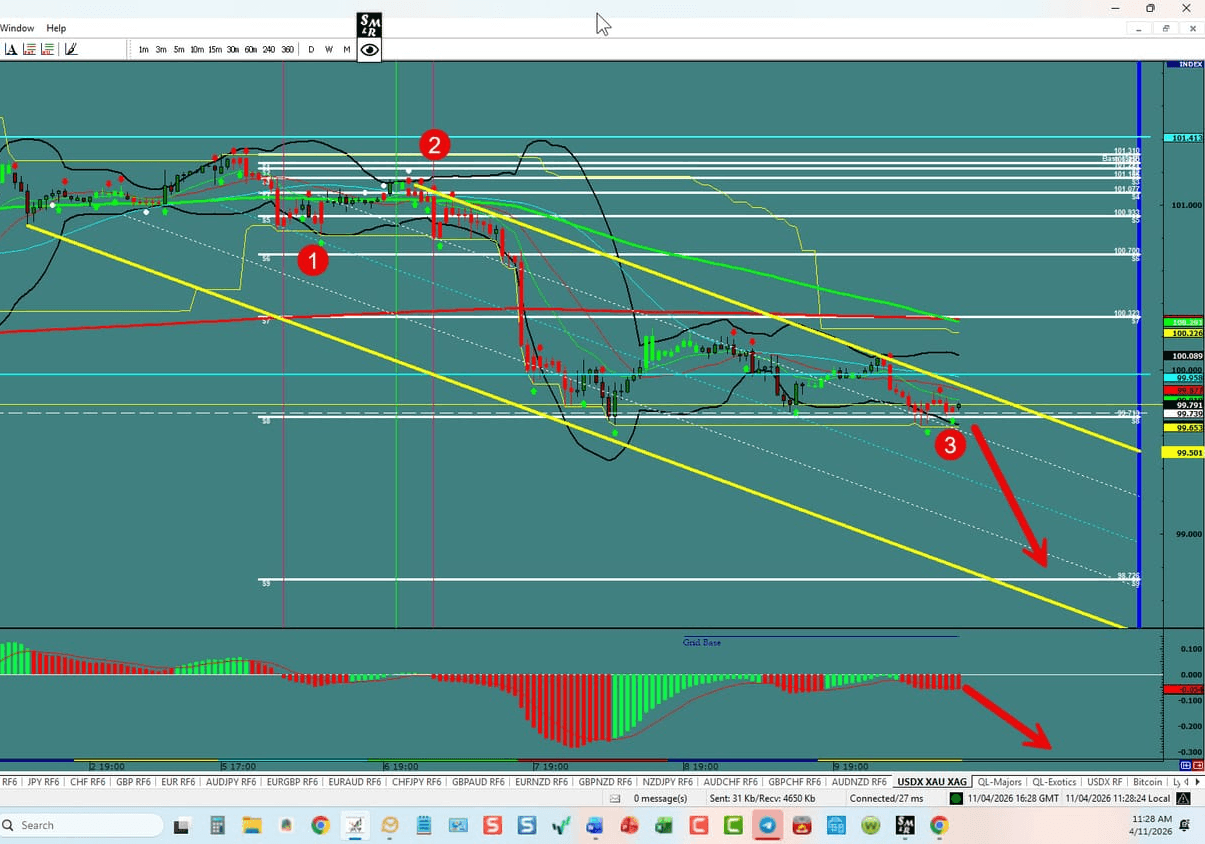
Task: Click the second grid indicator icon in toolbar
Action: 47,48
